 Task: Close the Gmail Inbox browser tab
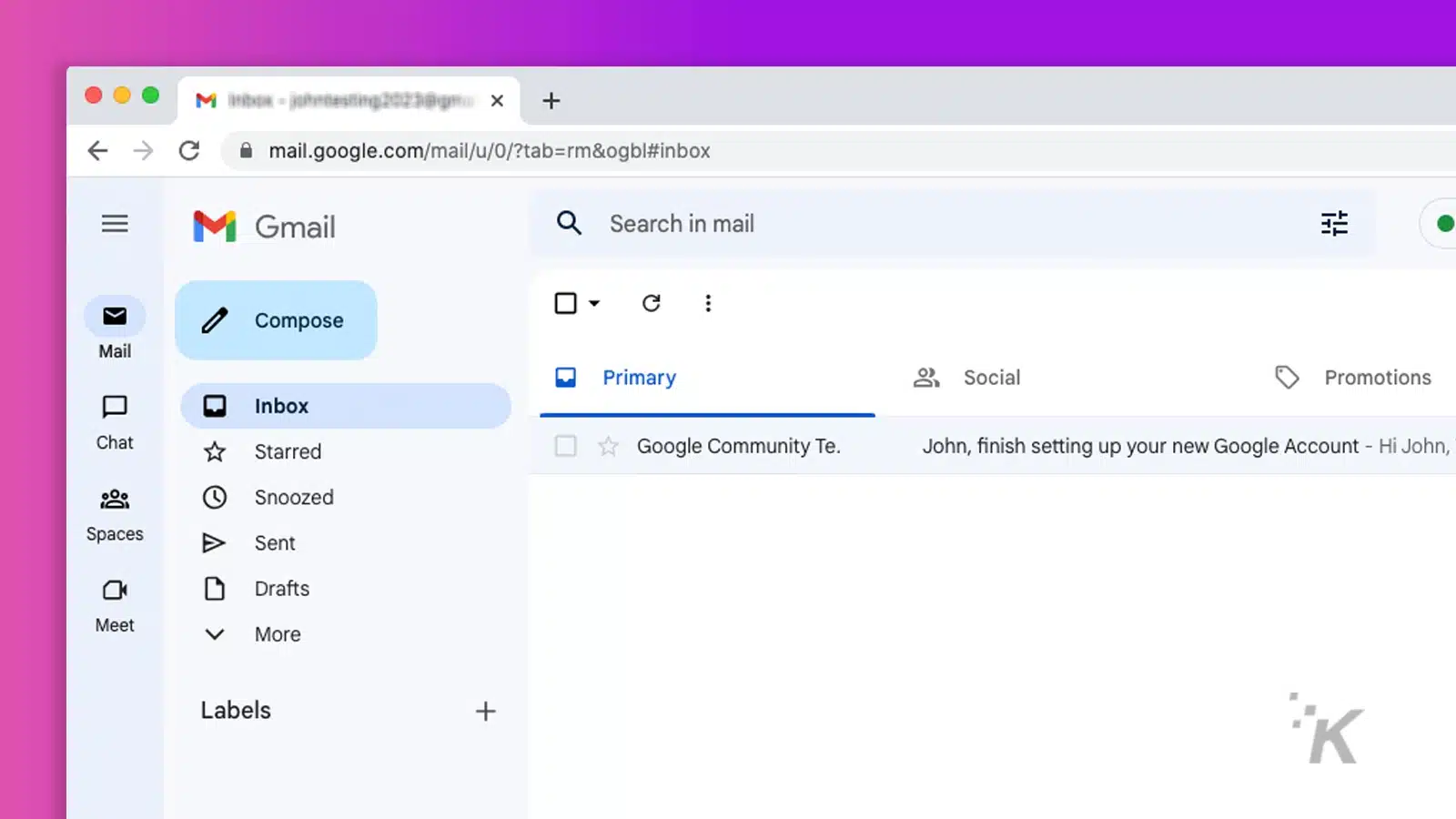pyautogui.click(x=497, y=101)
